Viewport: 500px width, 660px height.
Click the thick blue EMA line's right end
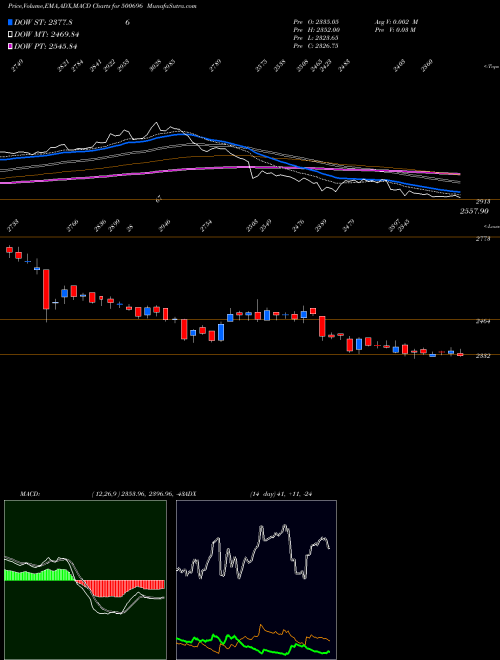point(458,192)
